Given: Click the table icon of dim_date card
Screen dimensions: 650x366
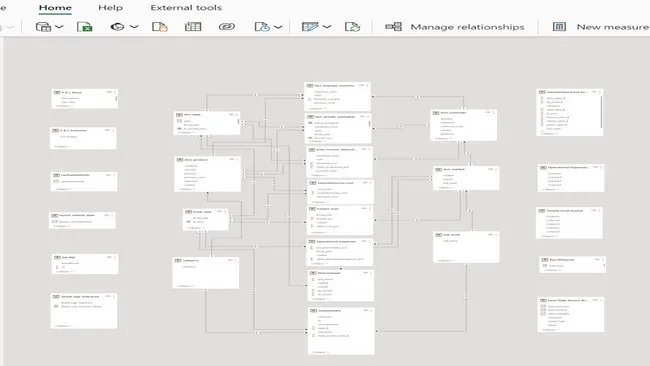Looking at the screenshot, I should 179,114.
